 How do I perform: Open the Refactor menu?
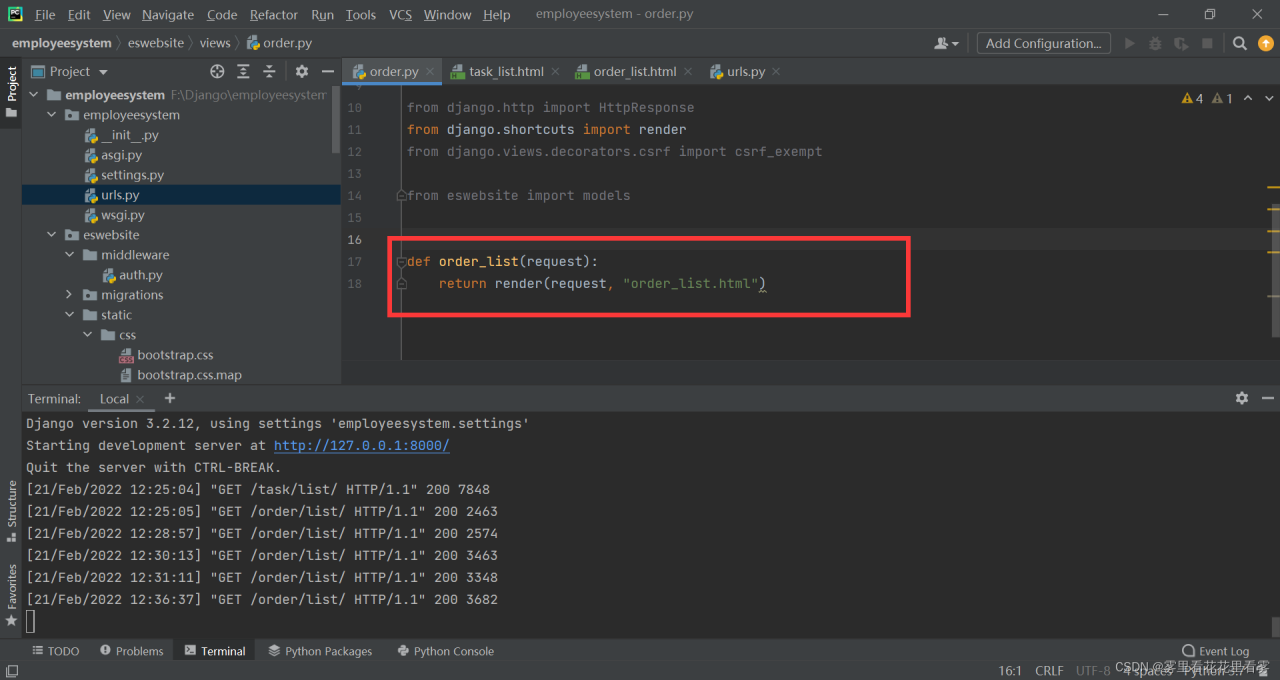coord(274,15)
